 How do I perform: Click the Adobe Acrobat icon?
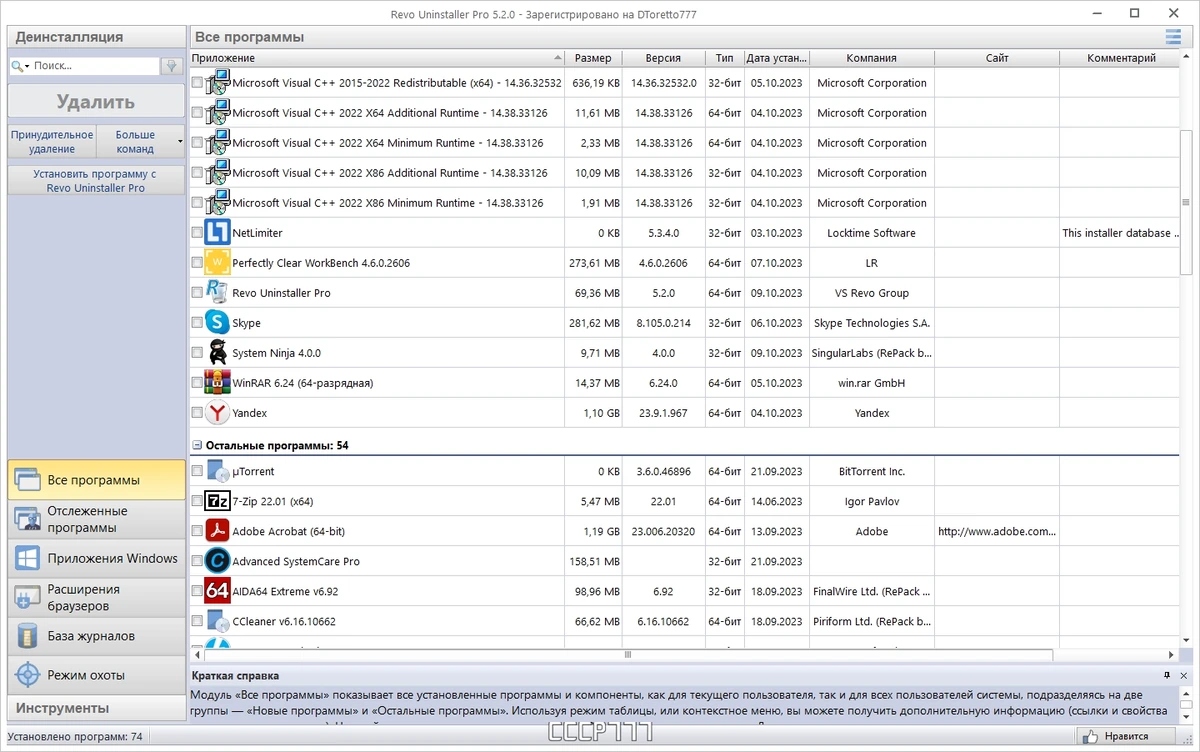pos(217,531)
